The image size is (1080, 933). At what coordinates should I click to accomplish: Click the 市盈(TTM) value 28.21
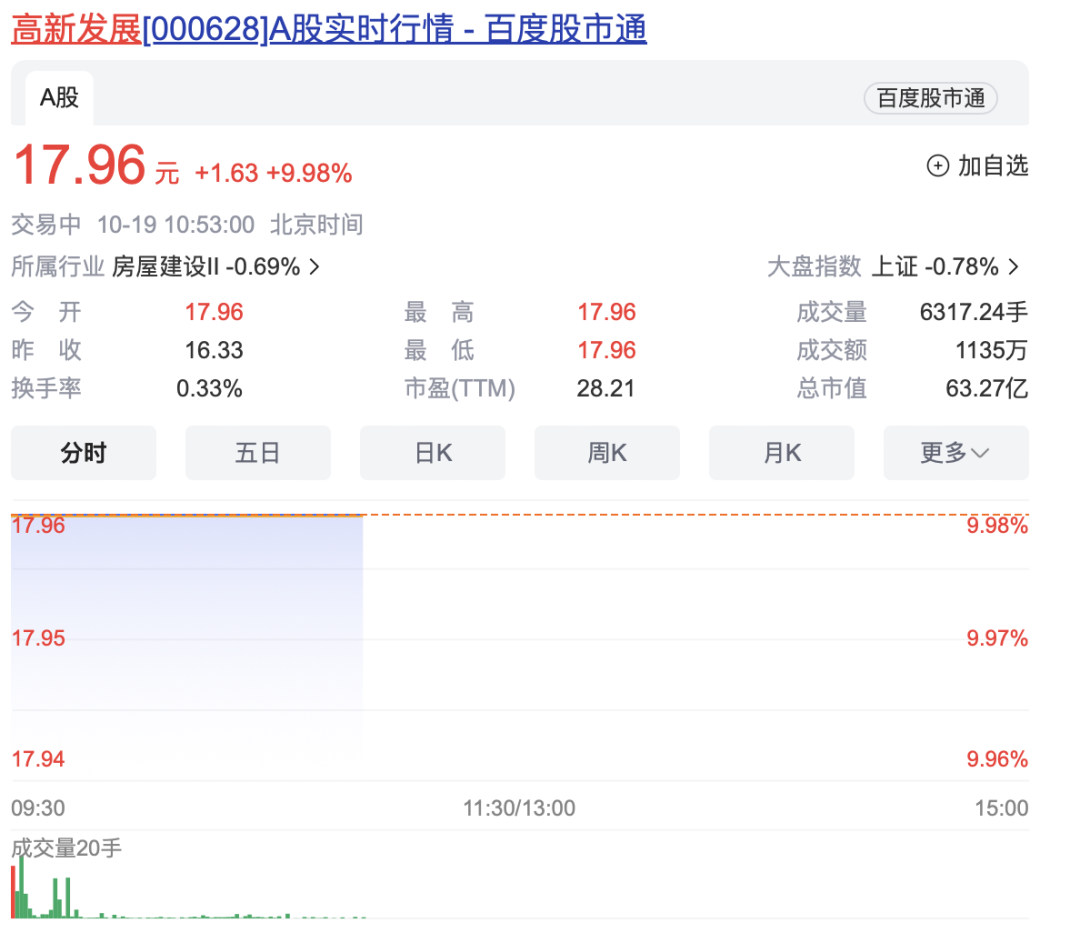click(605, 388)
